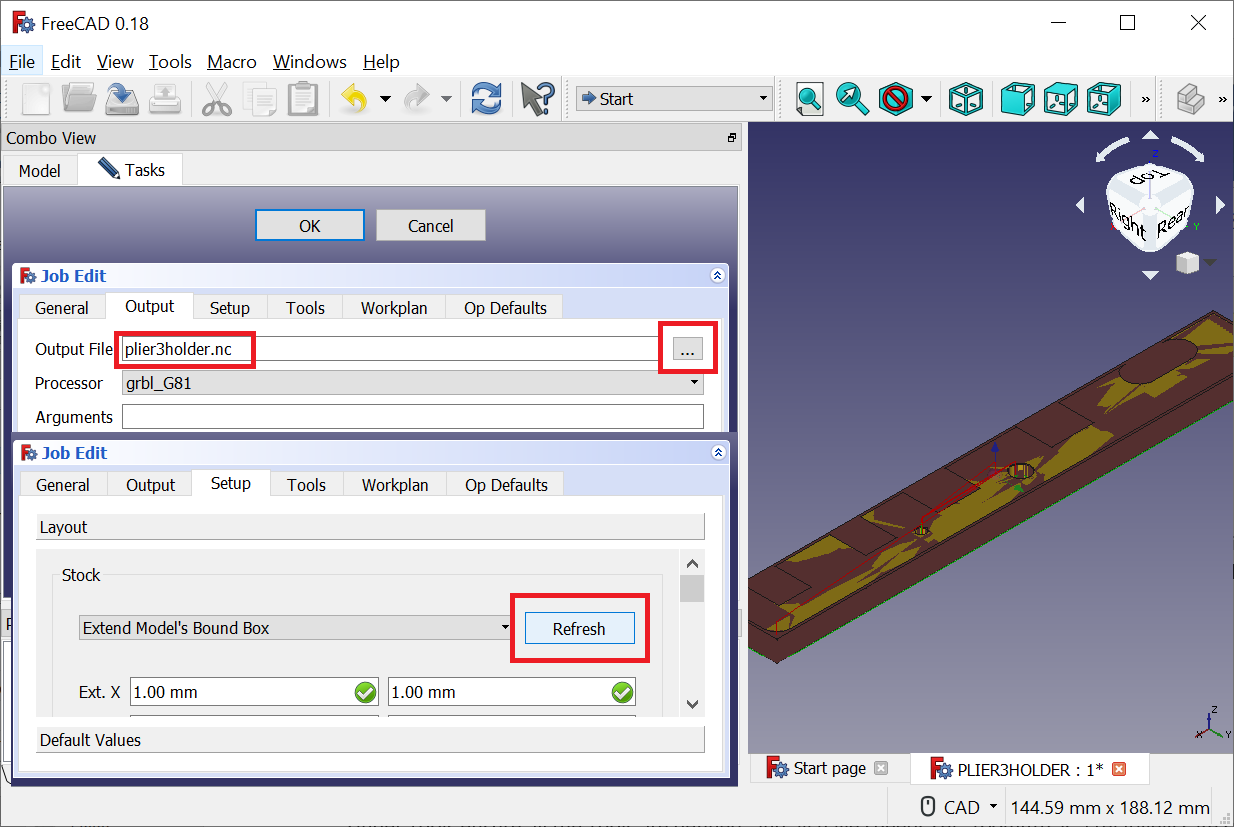Click the navigation cube's right arrow
This screenshot has width=1234, height=827.
coord(1220,205)
